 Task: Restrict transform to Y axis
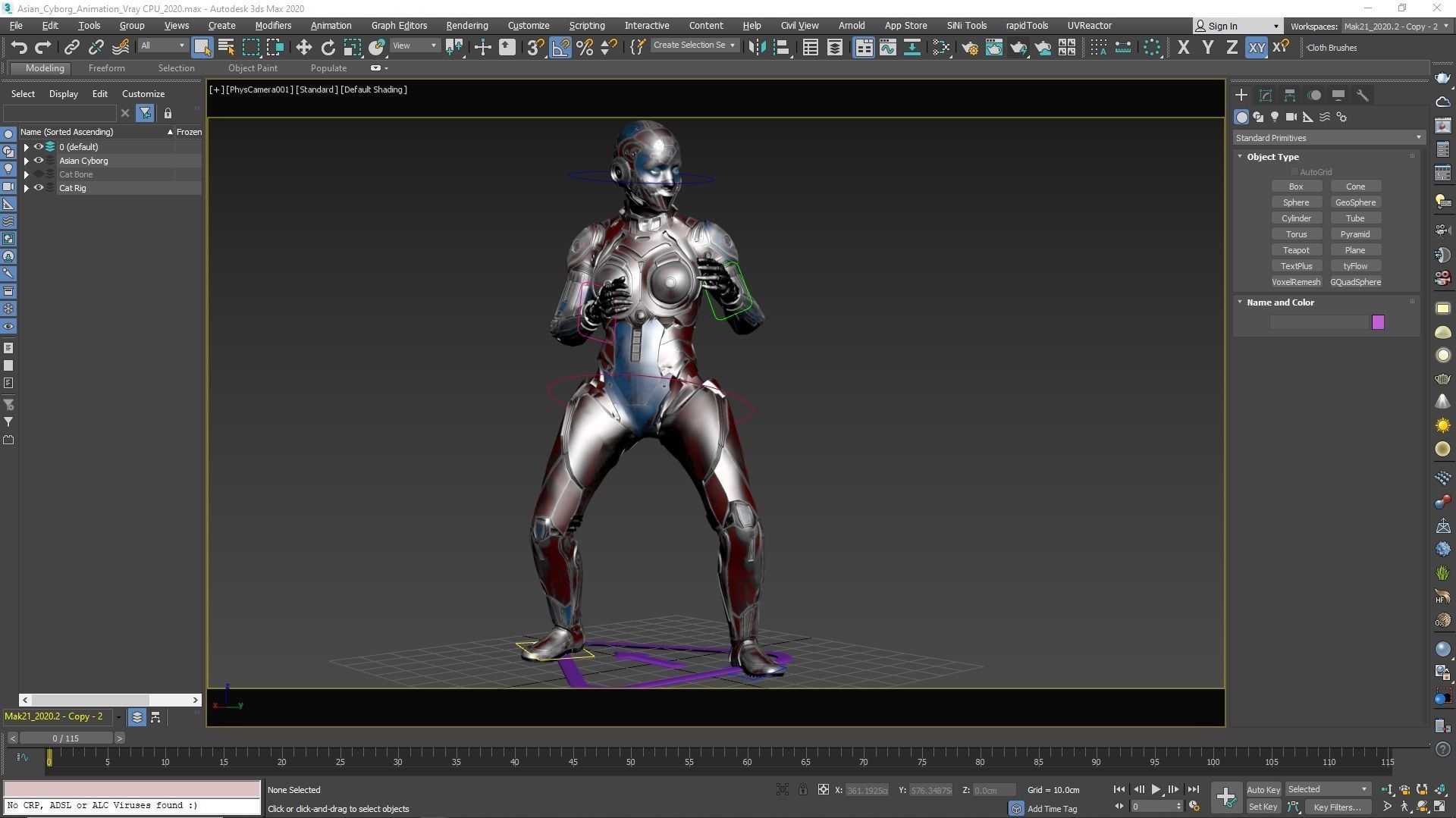pyautogui.click(x=1207, y=48)
